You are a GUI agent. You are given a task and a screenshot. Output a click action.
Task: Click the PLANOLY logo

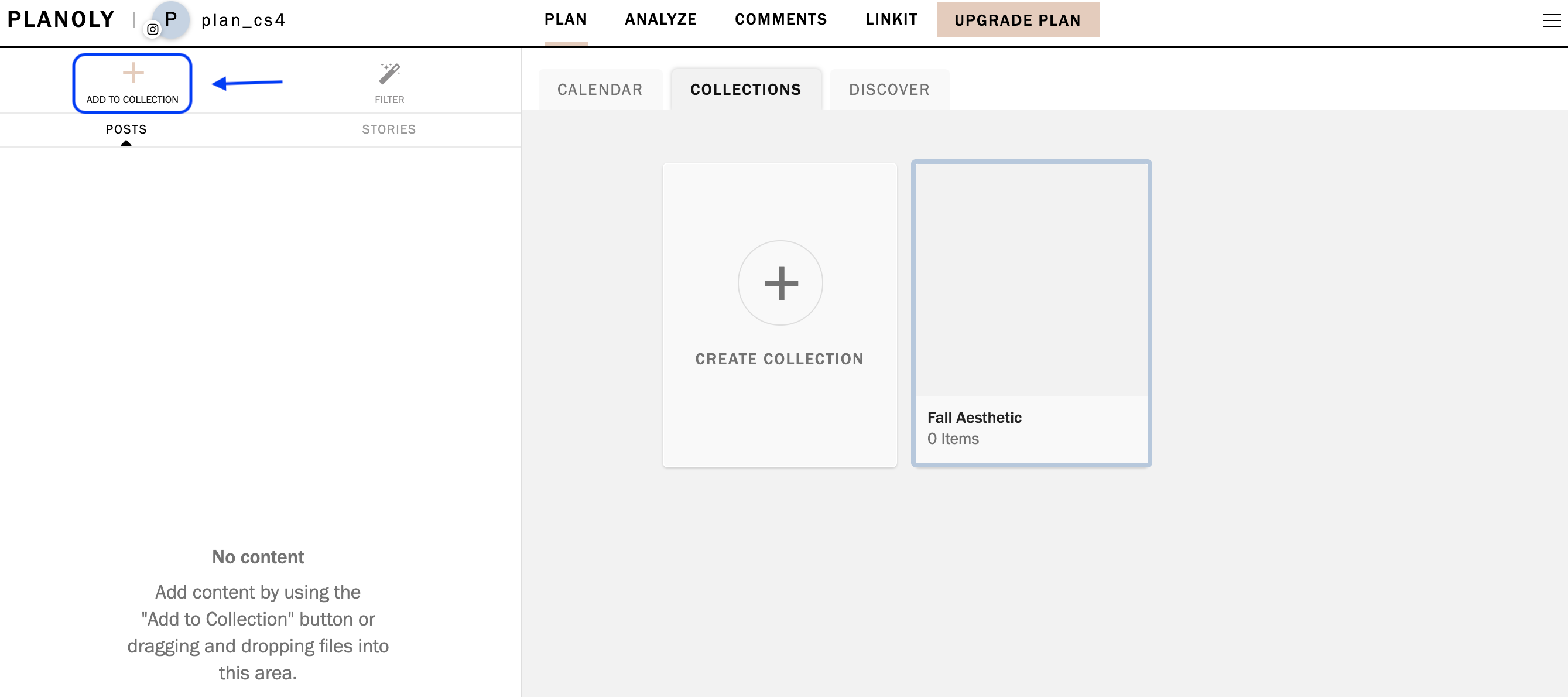click(60, 19)
